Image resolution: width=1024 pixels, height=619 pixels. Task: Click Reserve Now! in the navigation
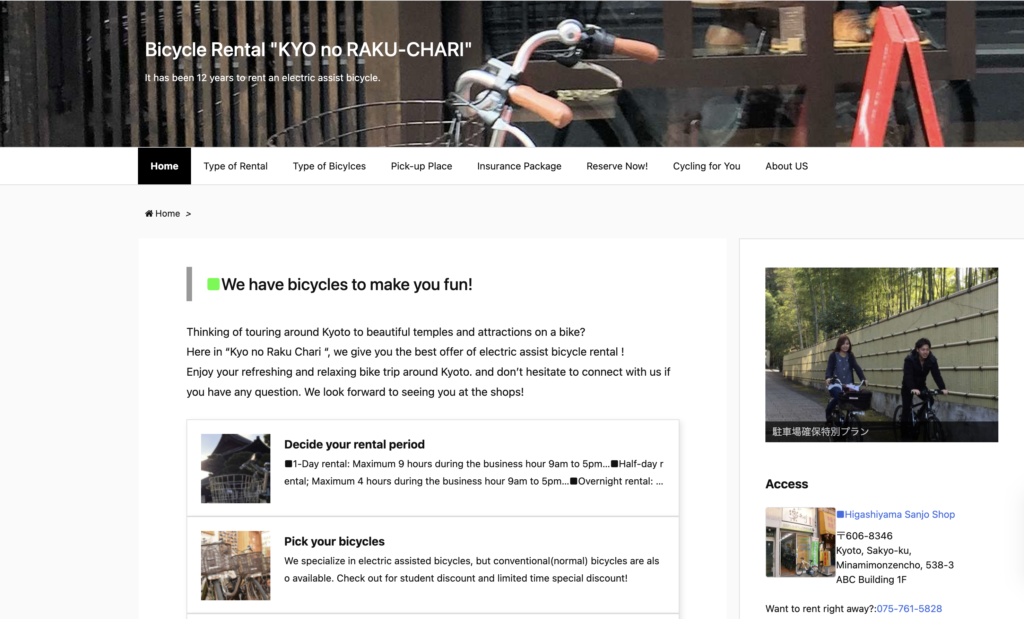[617, 166]
